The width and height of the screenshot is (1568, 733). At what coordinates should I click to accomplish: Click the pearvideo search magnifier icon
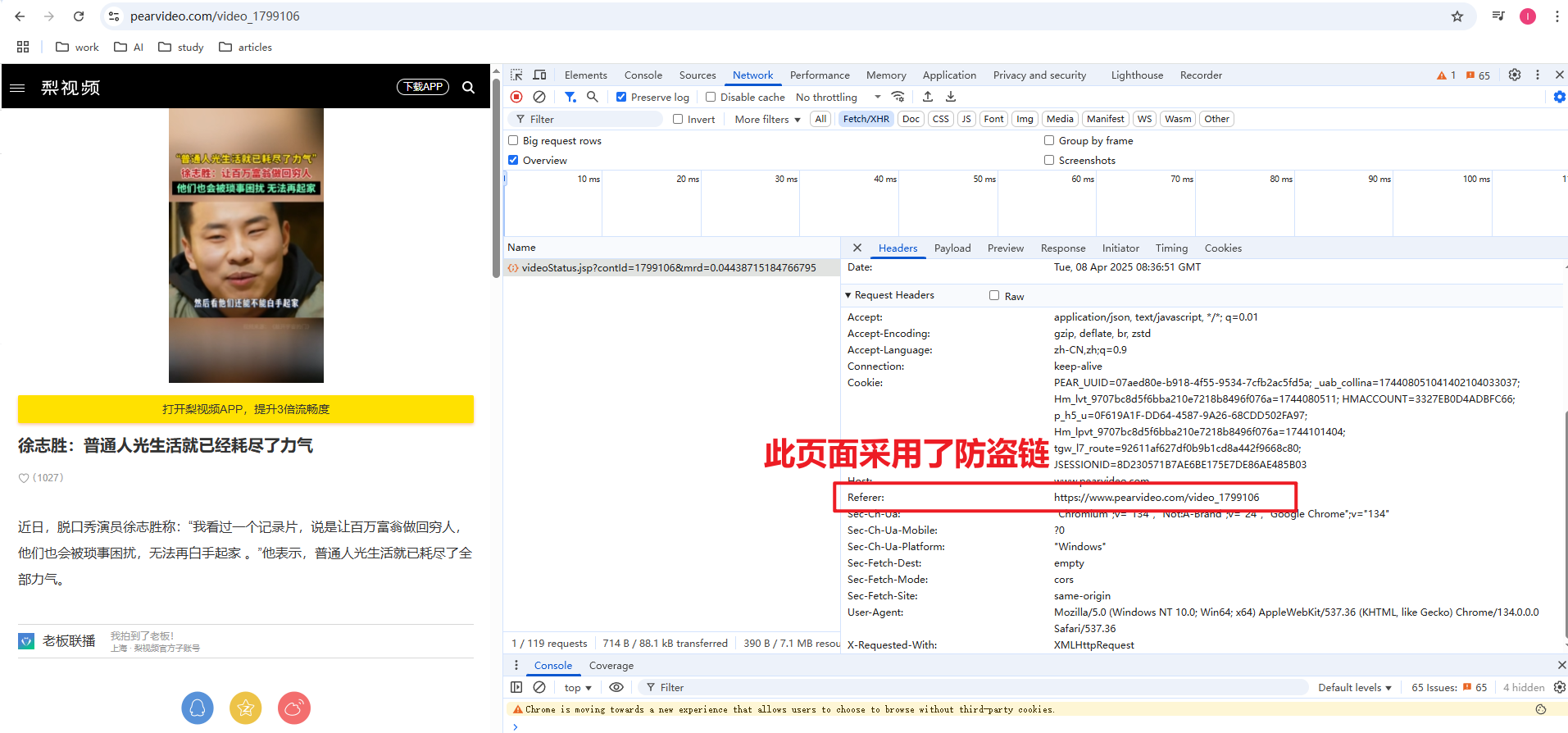[x=469, y=87]
